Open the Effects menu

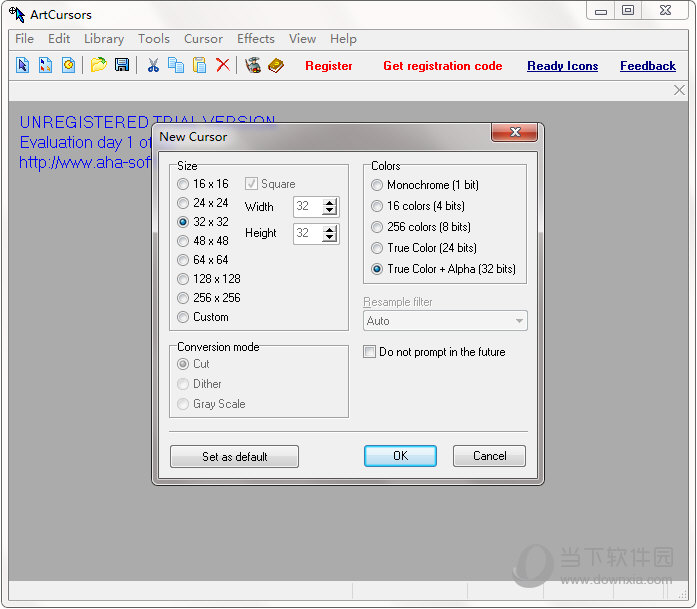pos(256,39)
